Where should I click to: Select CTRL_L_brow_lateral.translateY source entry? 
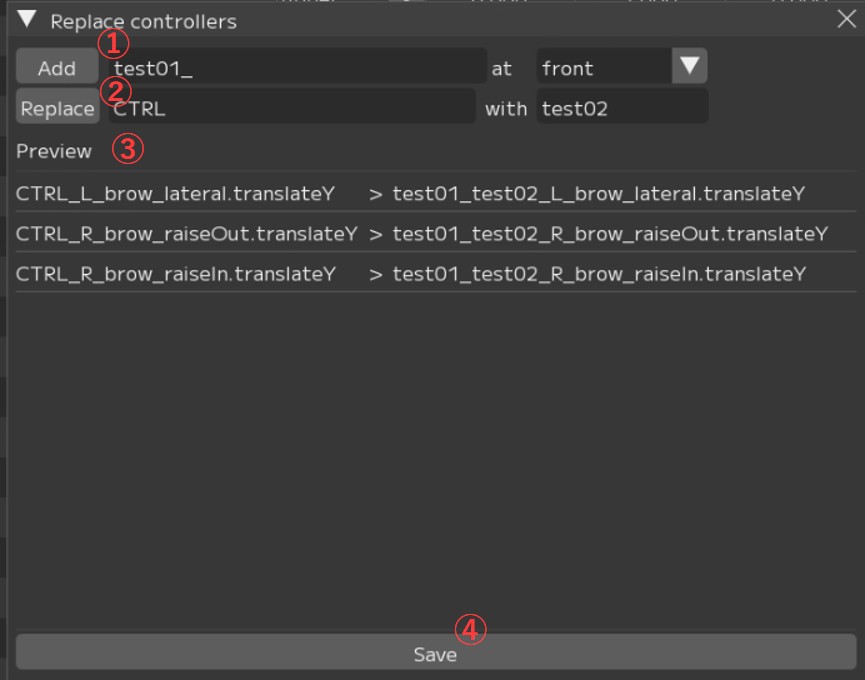point(175,194)
